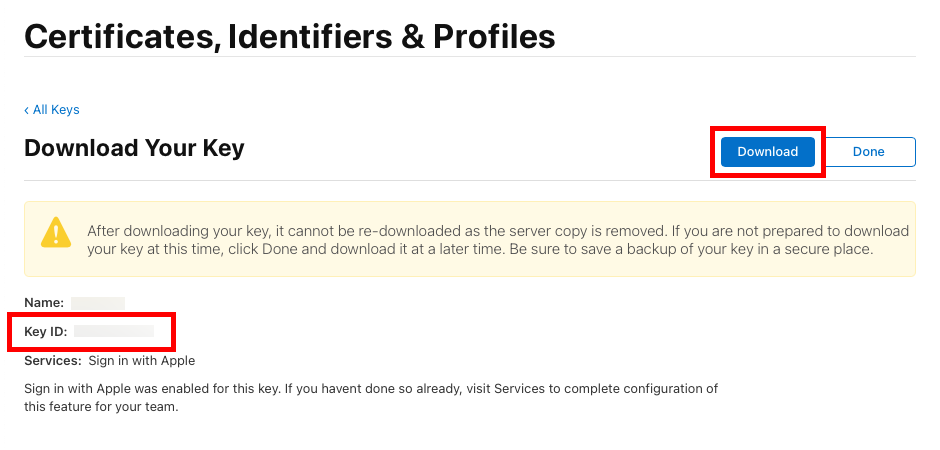Select the redacted Key ID value

coord(114,331)
